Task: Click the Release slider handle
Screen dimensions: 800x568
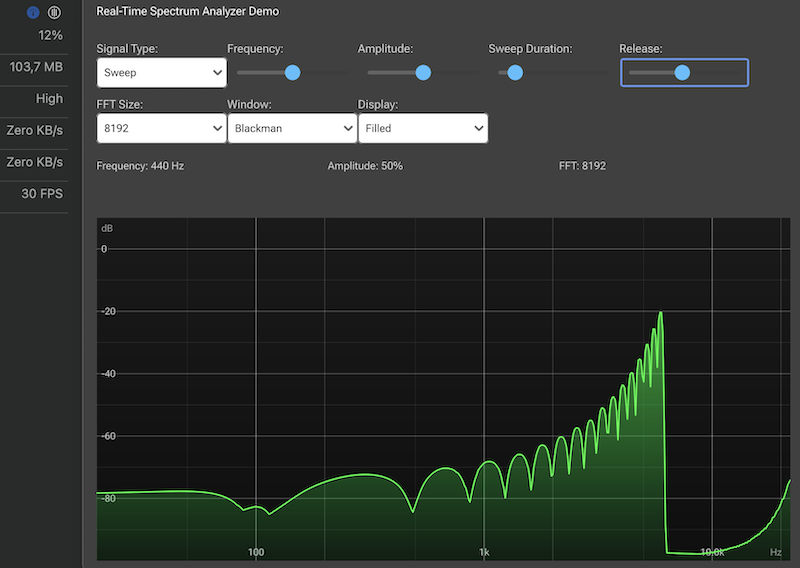Action: click(x=682, y=72)
